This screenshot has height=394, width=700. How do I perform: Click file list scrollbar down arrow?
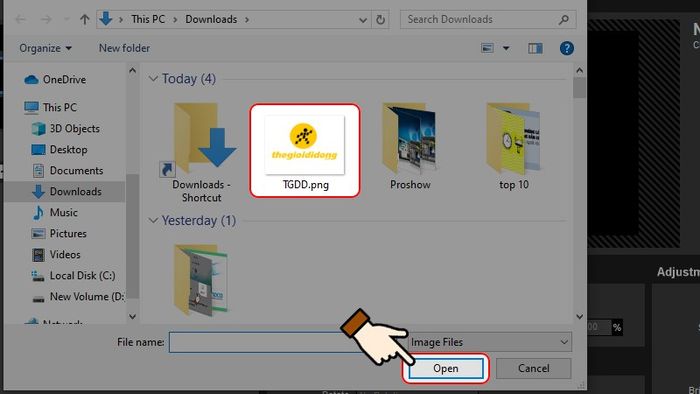579,316
